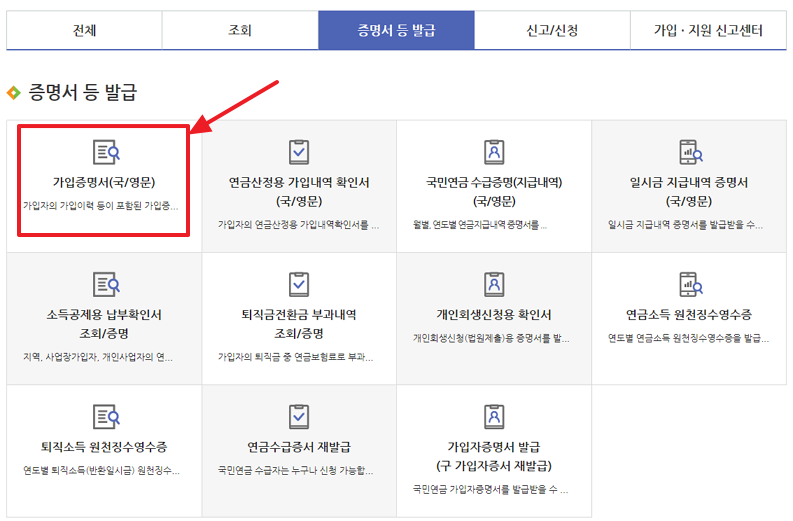The height and width of the screenshot is (521, 793).
Task: Open 소득공제용 납부확인서 조회/증명 link
Action: click(104, 324)
